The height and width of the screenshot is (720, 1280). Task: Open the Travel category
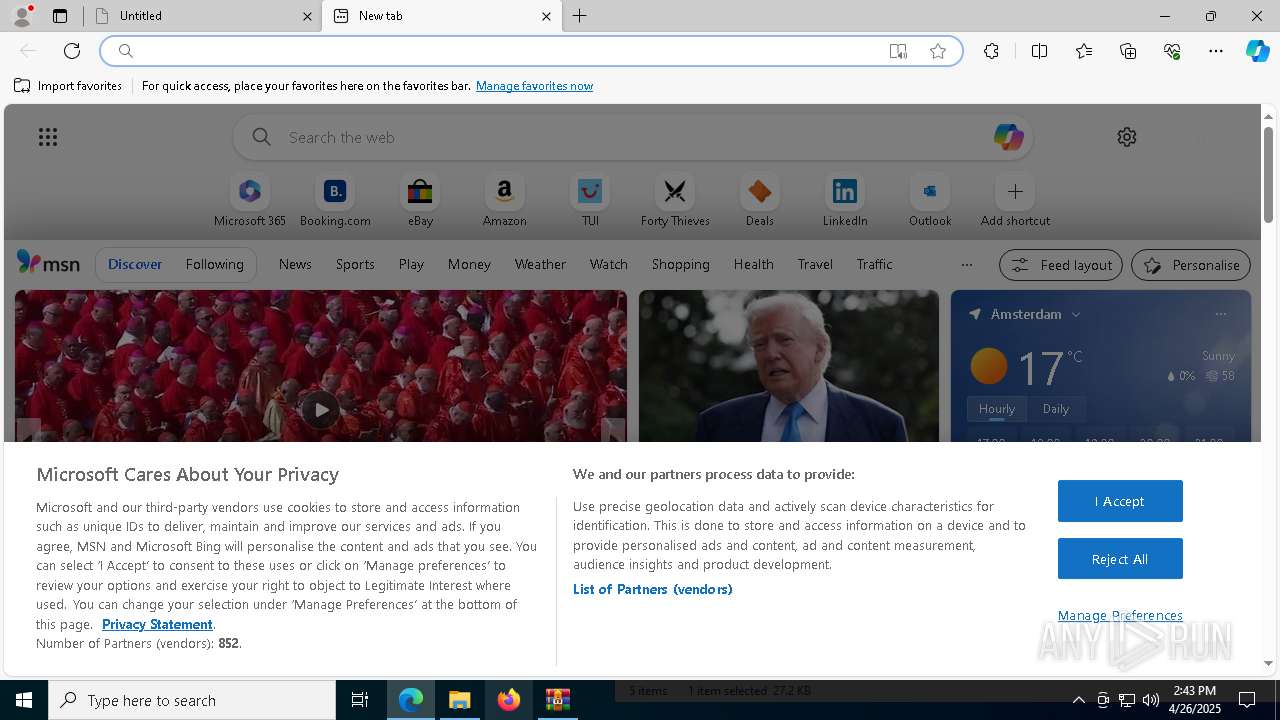click(x=815, y=264)
